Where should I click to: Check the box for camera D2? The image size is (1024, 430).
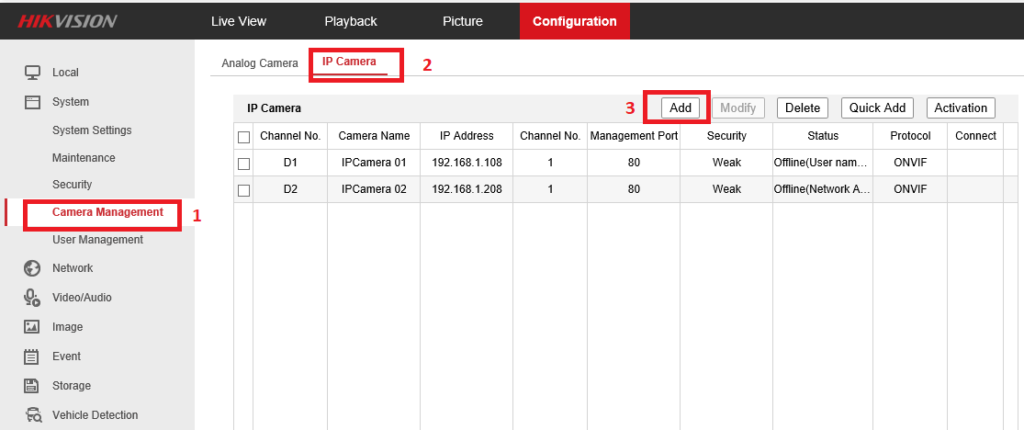point(243,189)
